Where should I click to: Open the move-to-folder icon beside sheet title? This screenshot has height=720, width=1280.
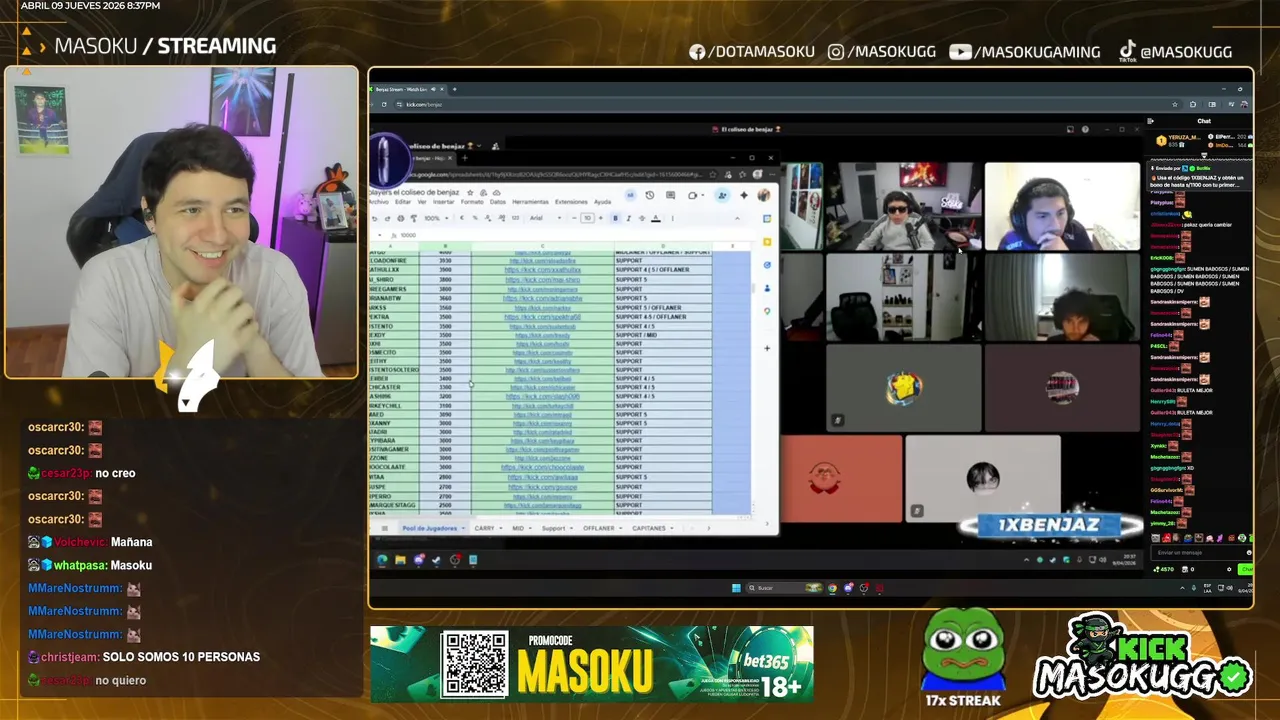point(483,193)
